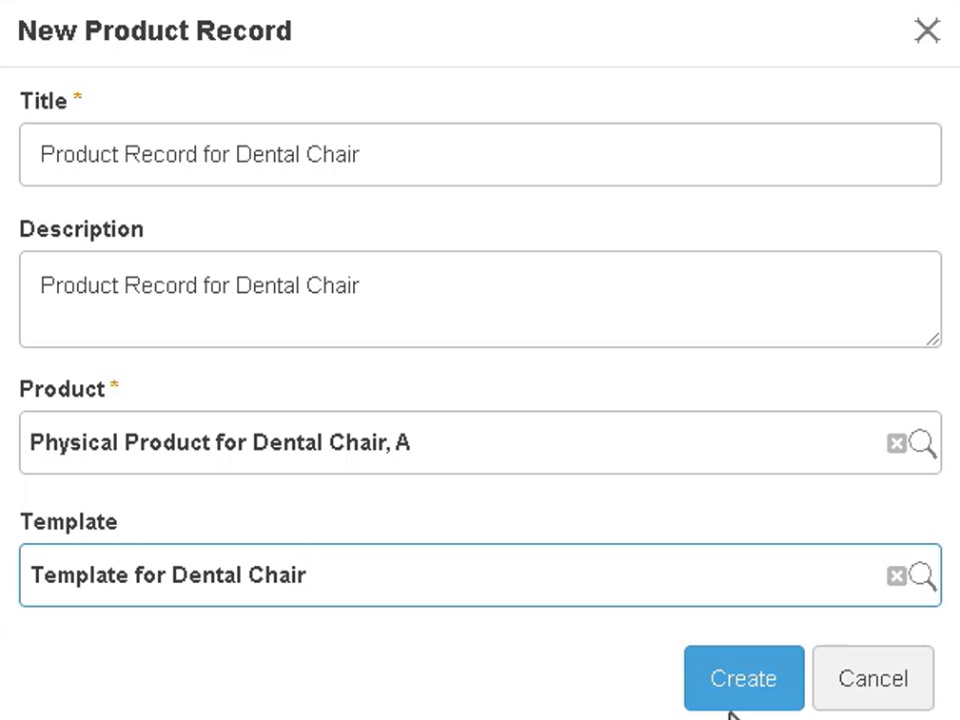Clear the selected Template value
Image resolution: width=960 pixels, height=720 pixels.
coord(896,575)
